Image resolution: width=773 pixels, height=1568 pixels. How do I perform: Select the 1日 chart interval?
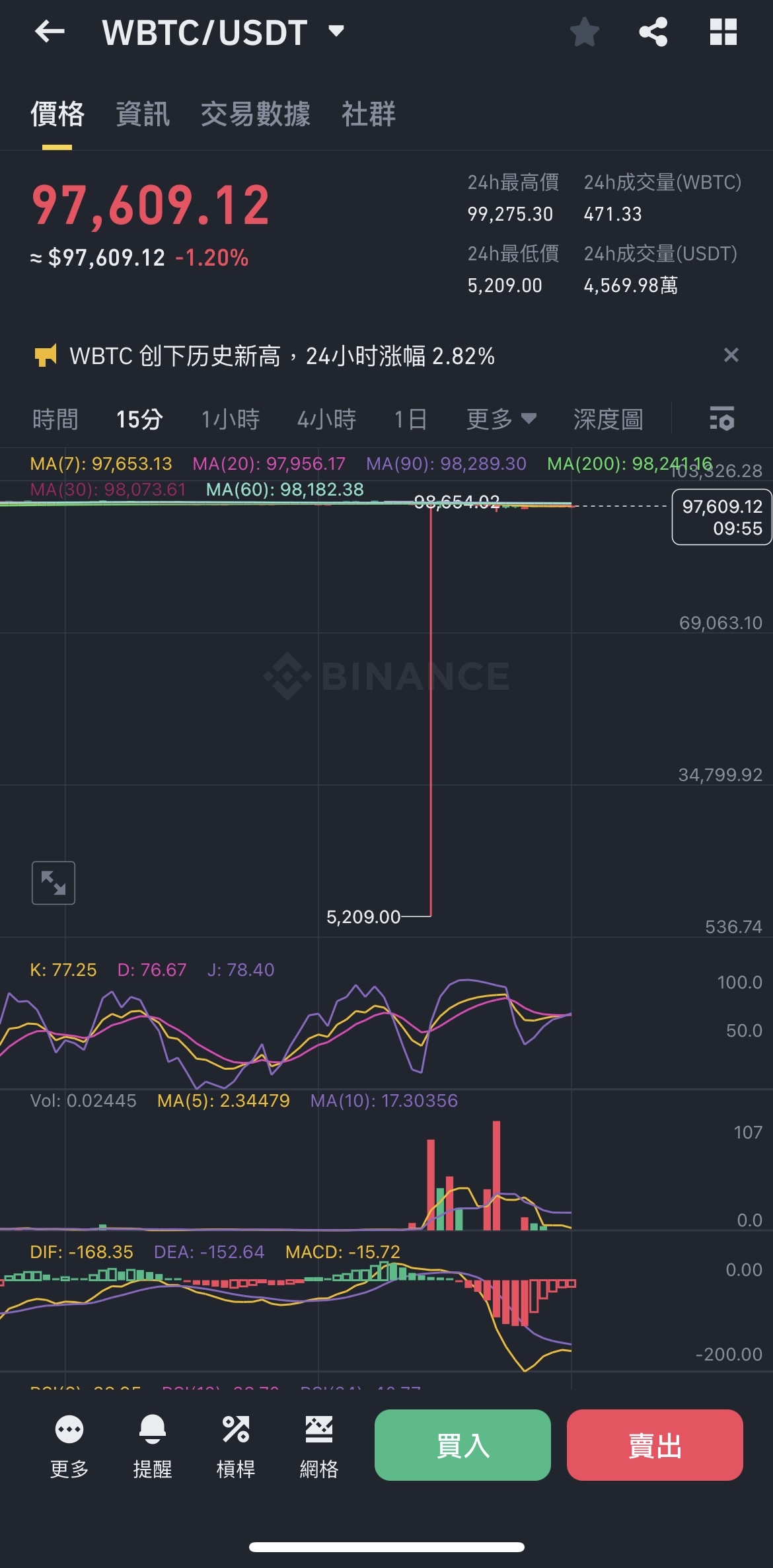pos(410,419)
